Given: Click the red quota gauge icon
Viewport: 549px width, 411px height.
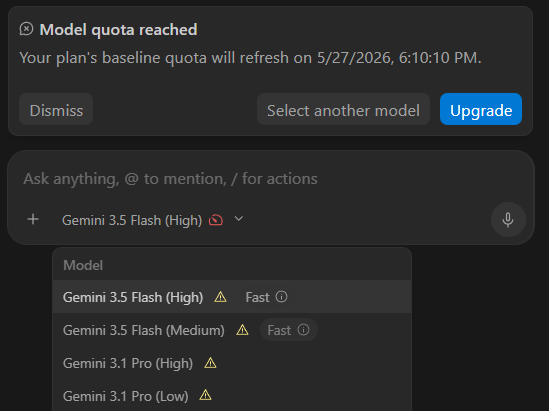Looking at the screenshot, I should point(216,220).
